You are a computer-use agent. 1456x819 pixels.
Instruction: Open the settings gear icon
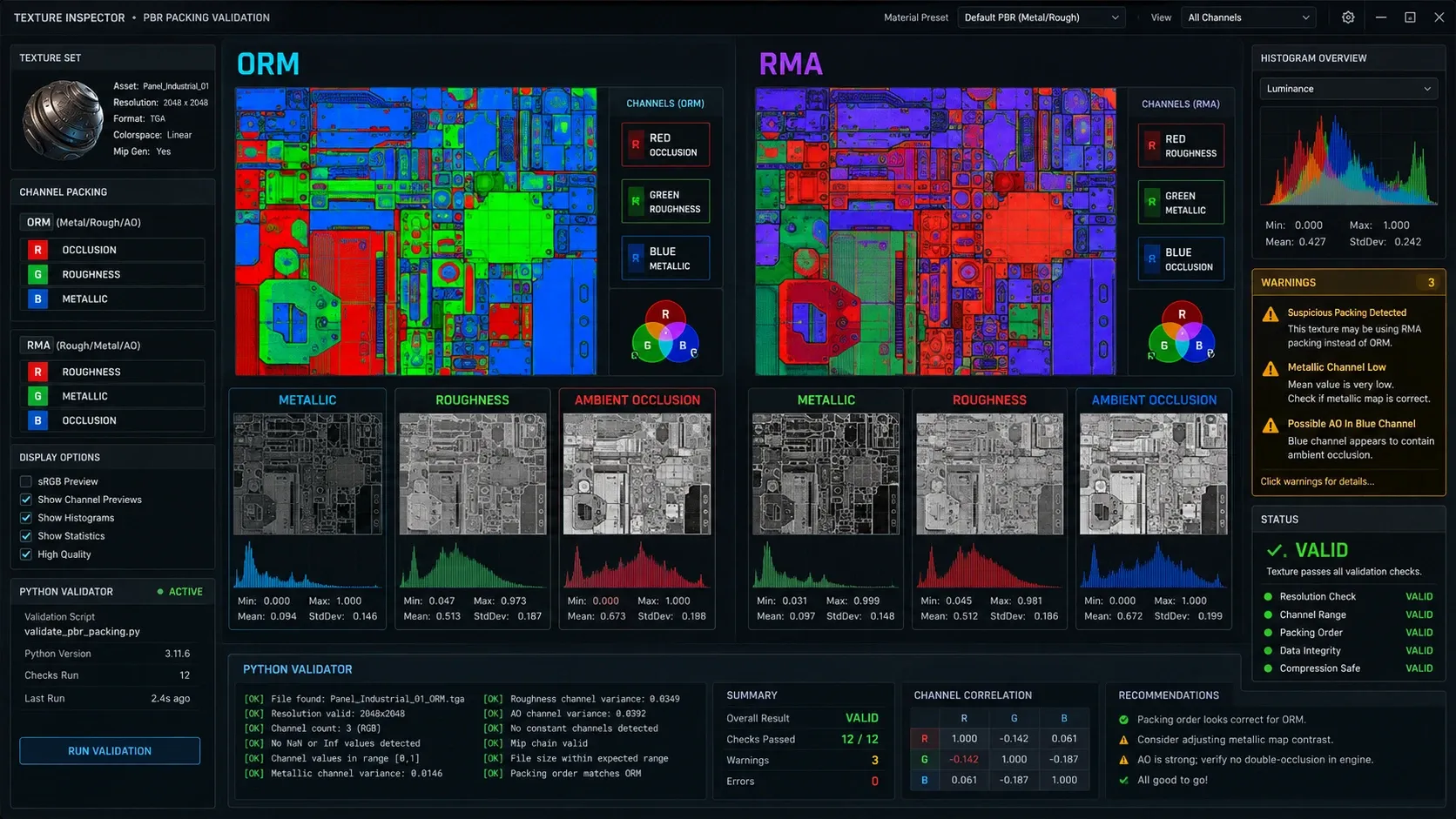coord(1348,17)
